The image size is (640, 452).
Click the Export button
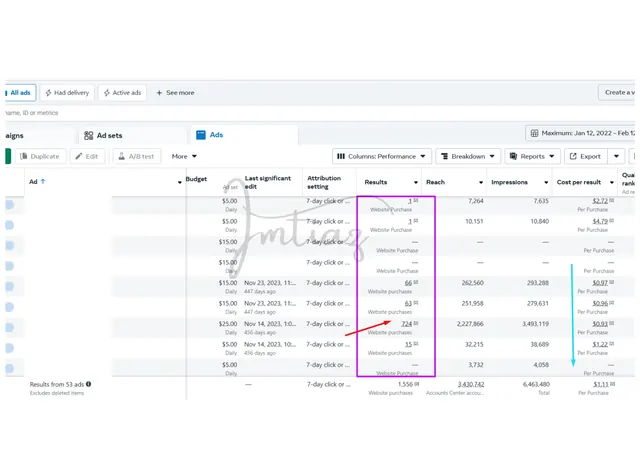pyautogui.click(x=586, y=156)
